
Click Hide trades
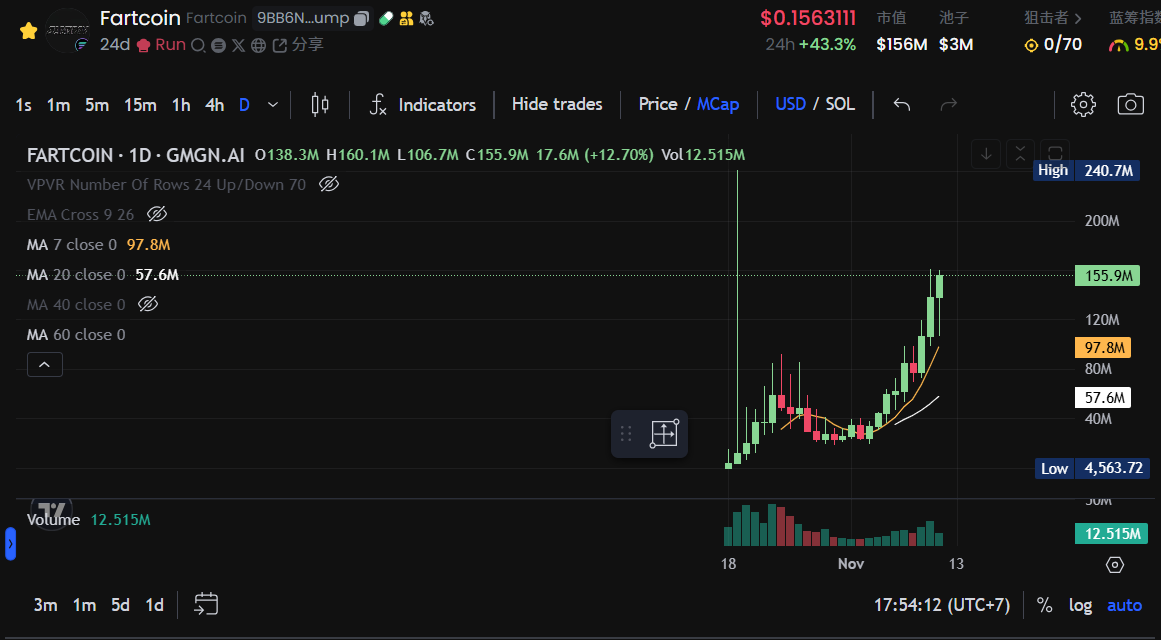pyautogui.click(x=556, y=104)
